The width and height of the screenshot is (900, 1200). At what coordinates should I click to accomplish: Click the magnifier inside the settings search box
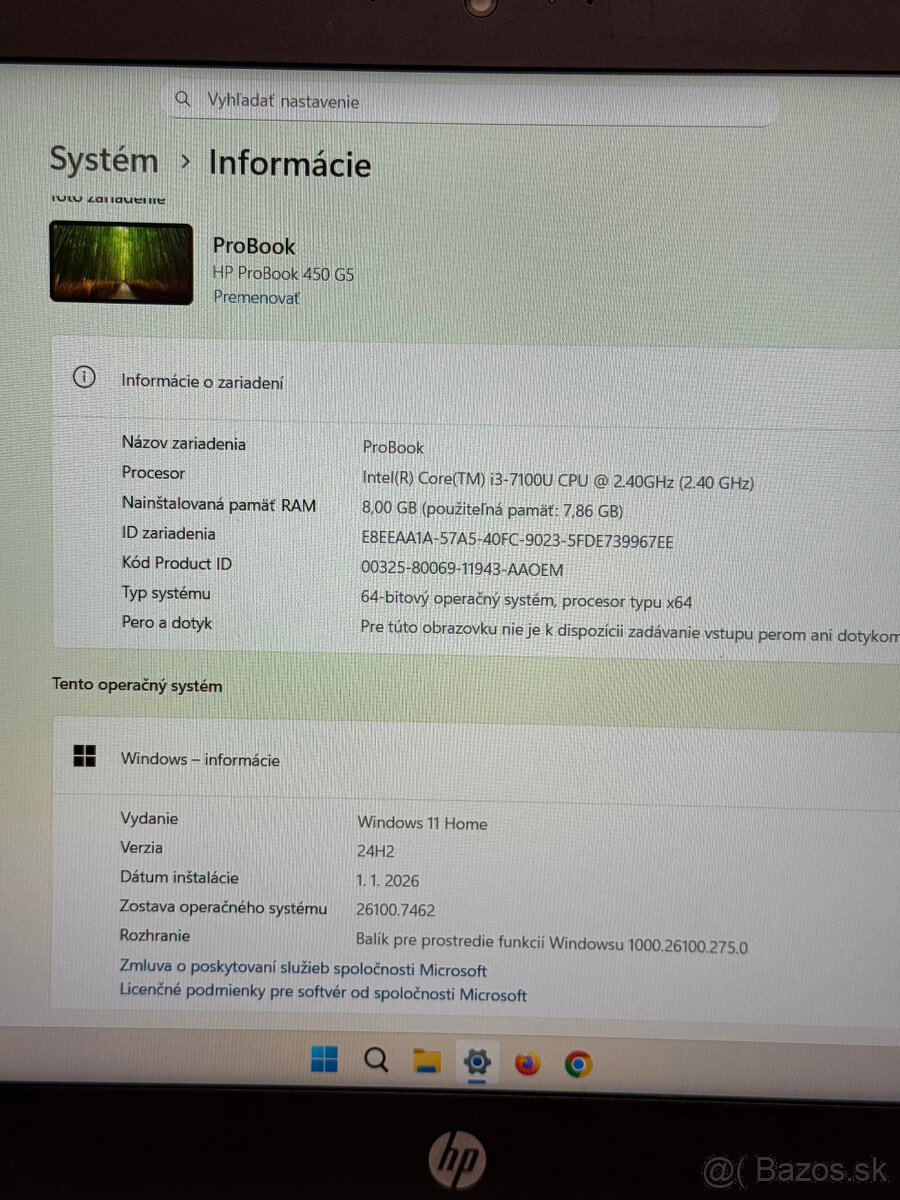(x=183, y=99)
